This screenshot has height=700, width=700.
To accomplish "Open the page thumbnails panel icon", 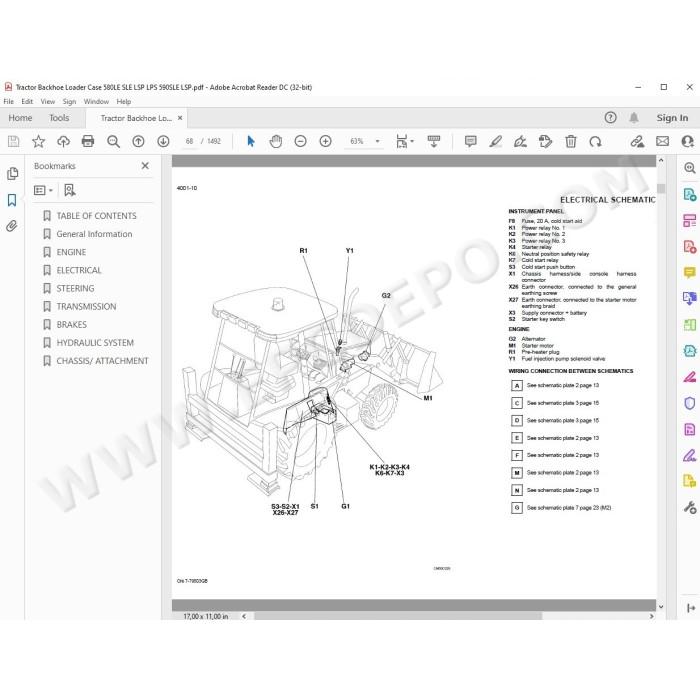I will (12, 173).
